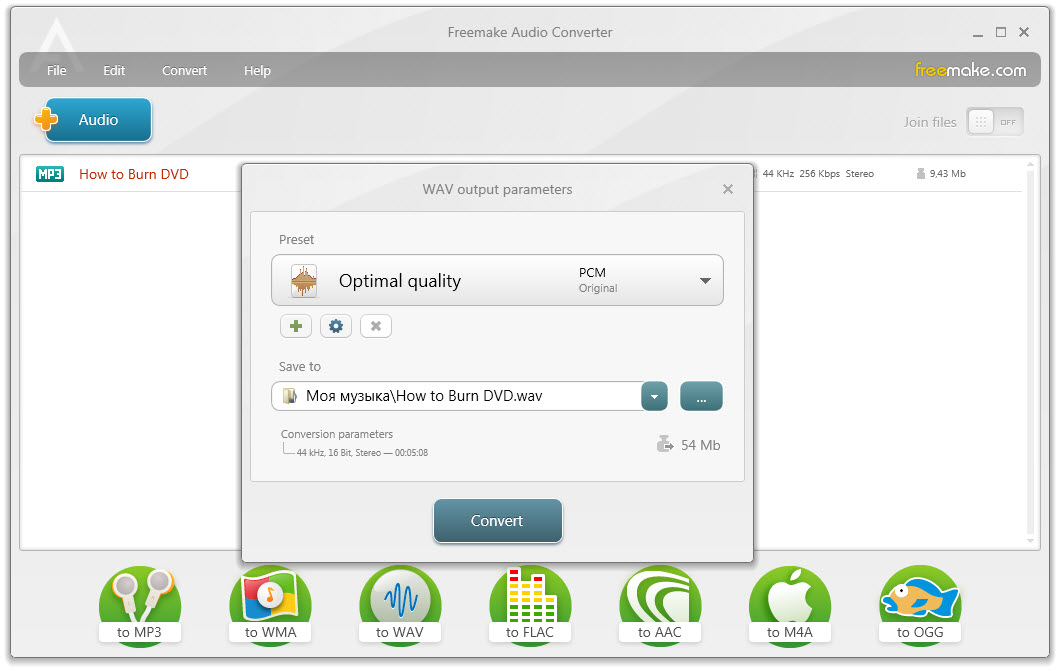Expand the Optimal quality preset dropdown
Screen dimensions: 1060x670
[705, 281]
